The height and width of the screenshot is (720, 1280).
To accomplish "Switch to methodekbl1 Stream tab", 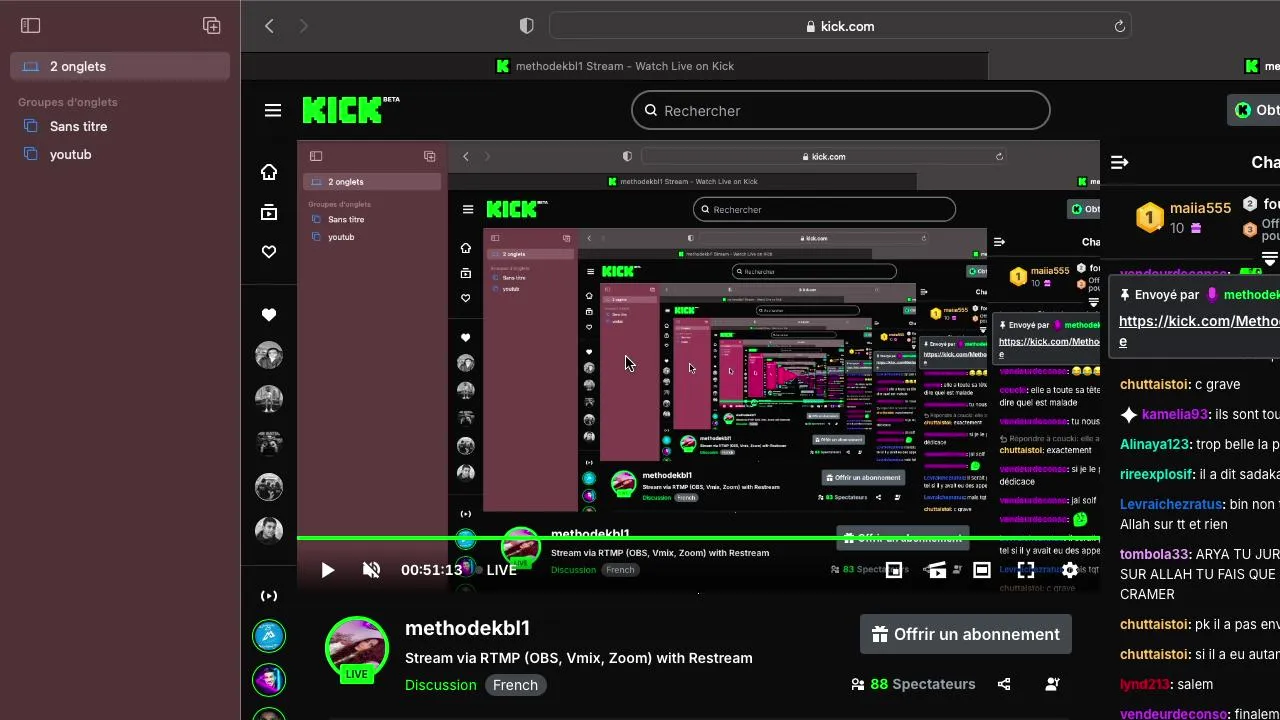I will click(x=615, y=66).
